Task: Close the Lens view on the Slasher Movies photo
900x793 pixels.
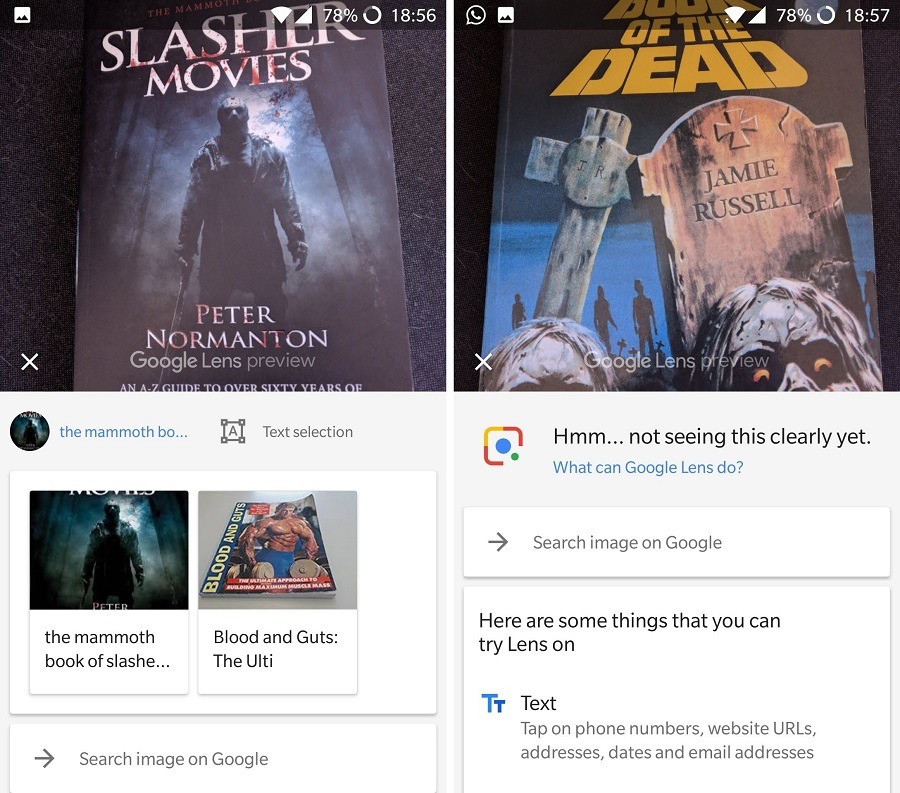Action: pos(30,361)
